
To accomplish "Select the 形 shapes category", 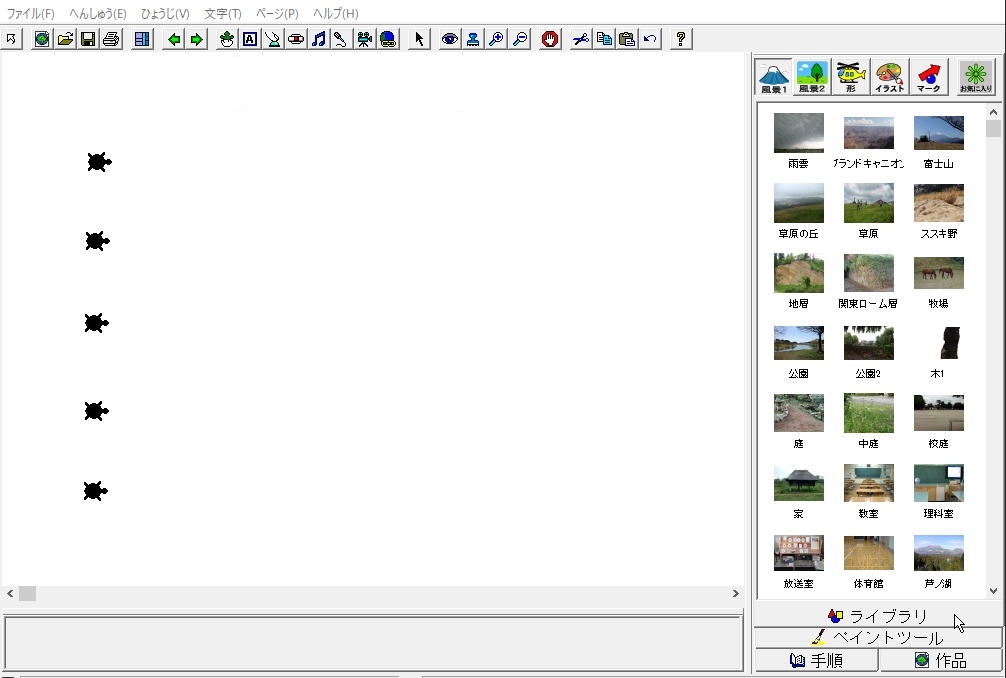I will tap(850, 77).
